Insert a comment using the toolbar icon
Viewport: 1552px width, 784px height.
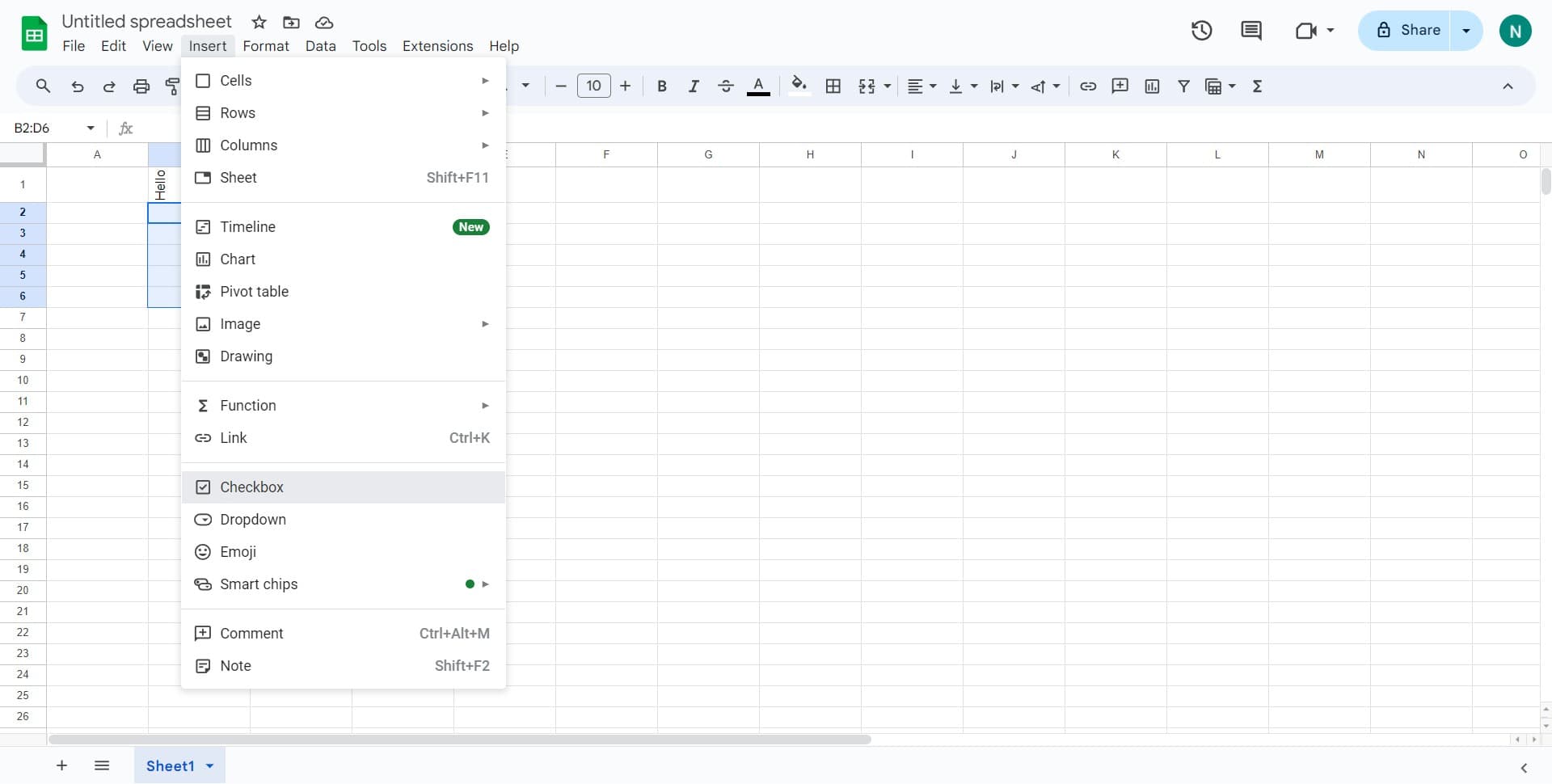(x=1120, y=86)
